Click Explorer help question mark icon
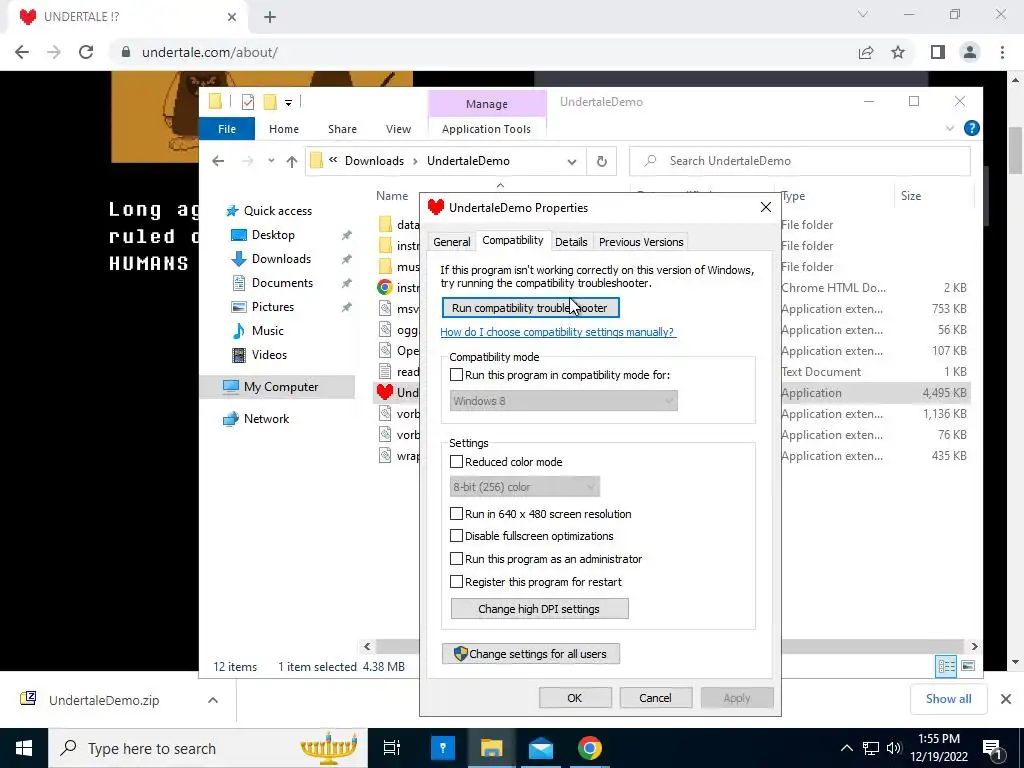 click(x=972, y=129)
